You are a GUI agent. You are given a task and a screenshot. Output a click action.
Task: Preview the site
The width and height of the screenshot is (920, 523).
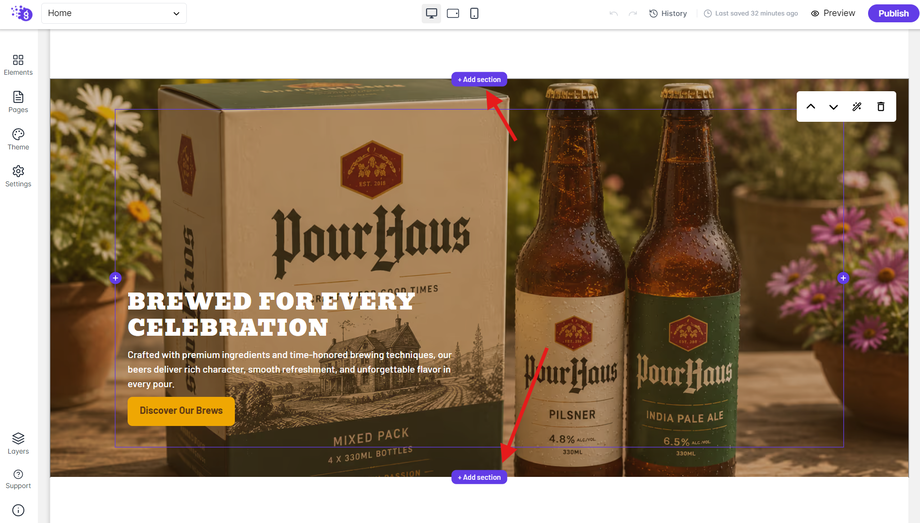pyautogui.click(x=833, y=14)
